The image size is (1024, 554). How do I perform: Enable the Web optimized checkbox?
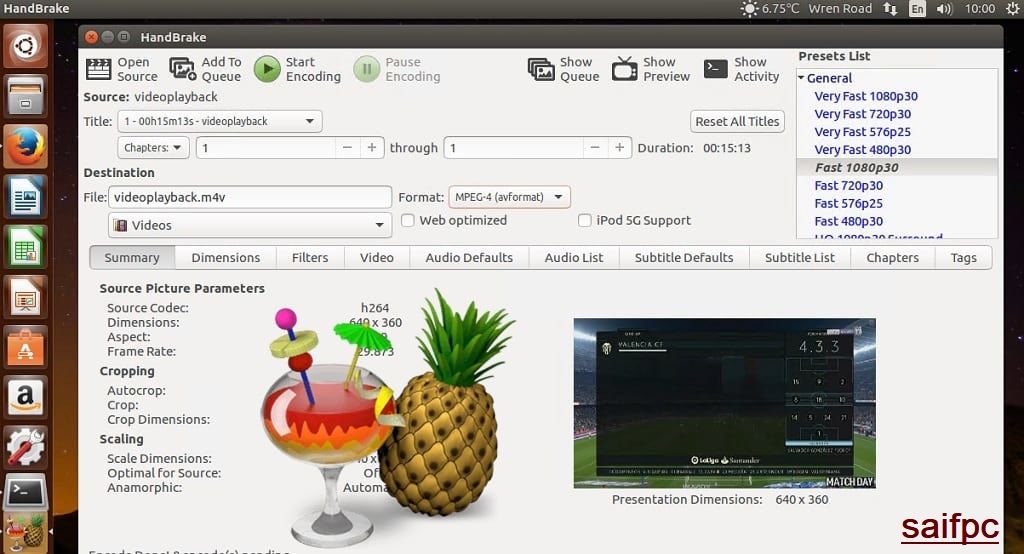(408, 220)
